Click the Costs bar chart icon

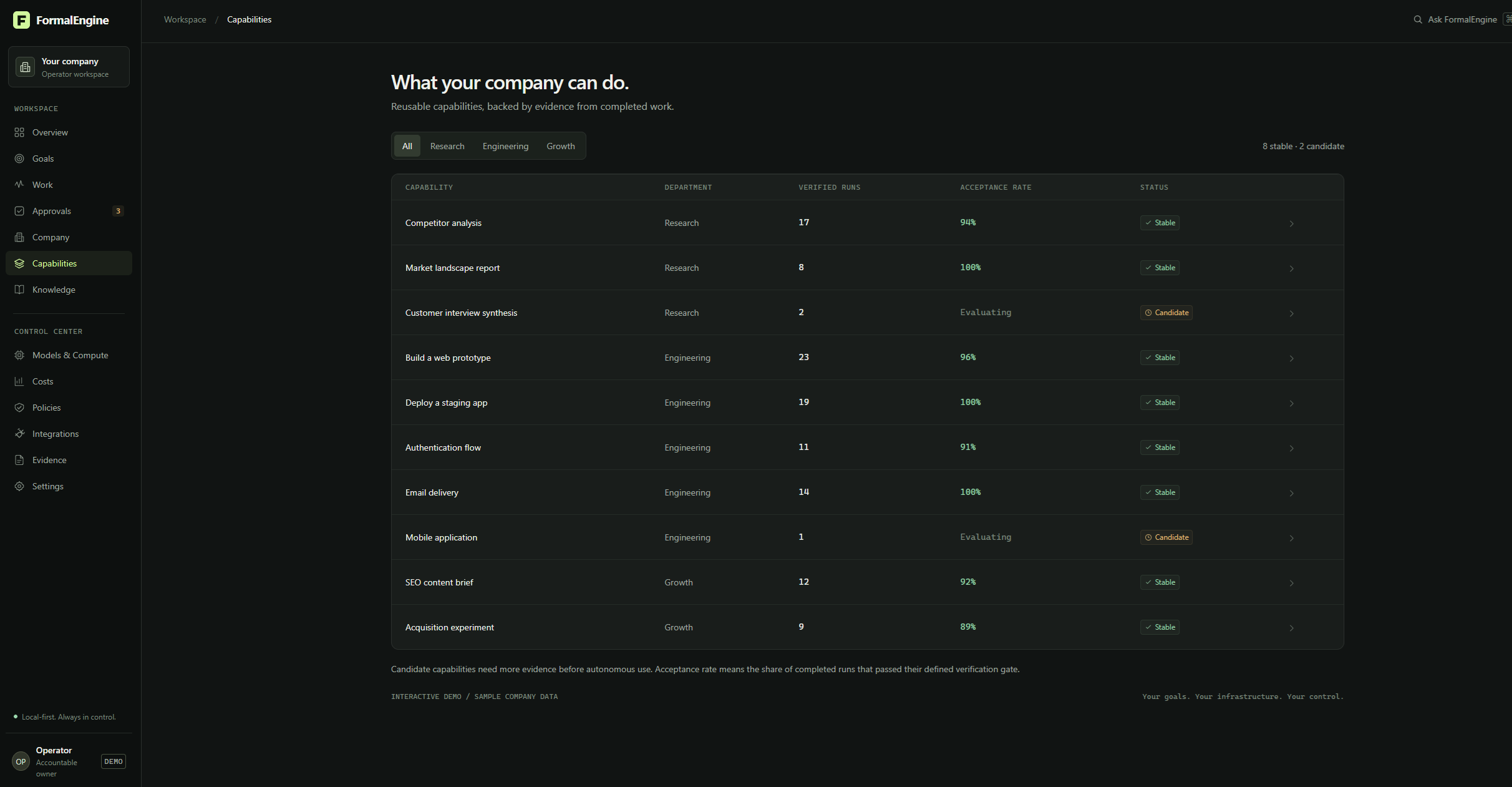pos(19,381)
